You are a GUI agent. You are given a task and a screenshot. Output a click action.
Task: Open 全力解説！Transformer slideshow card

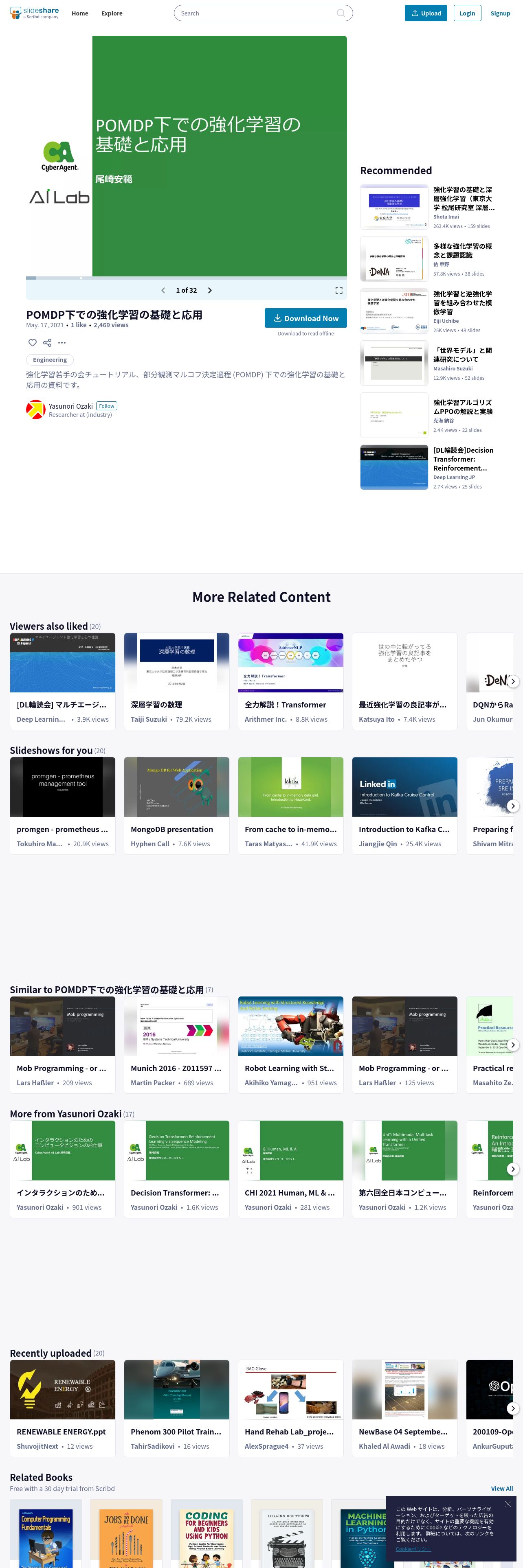(x=290, y=681)
